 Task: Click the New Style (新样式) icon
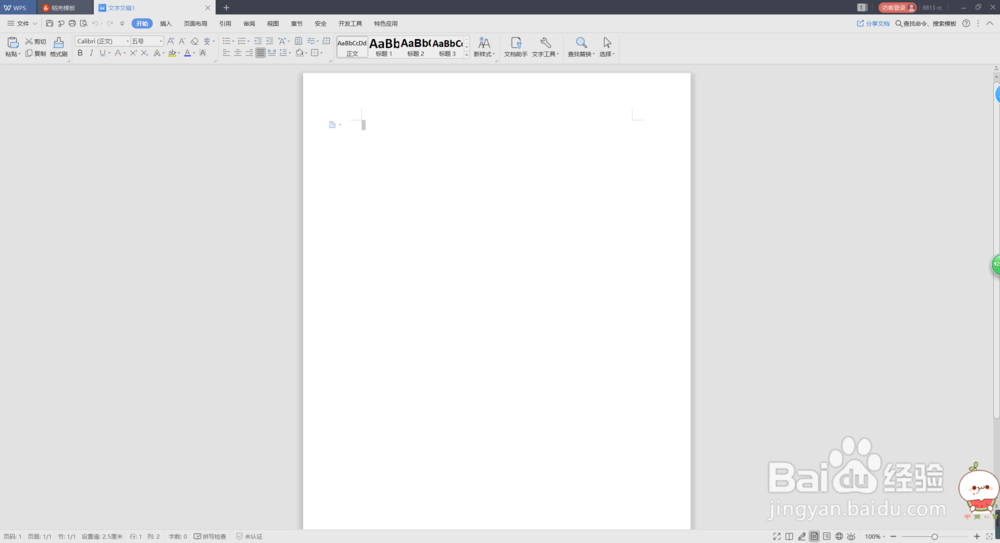click(484, 43)
